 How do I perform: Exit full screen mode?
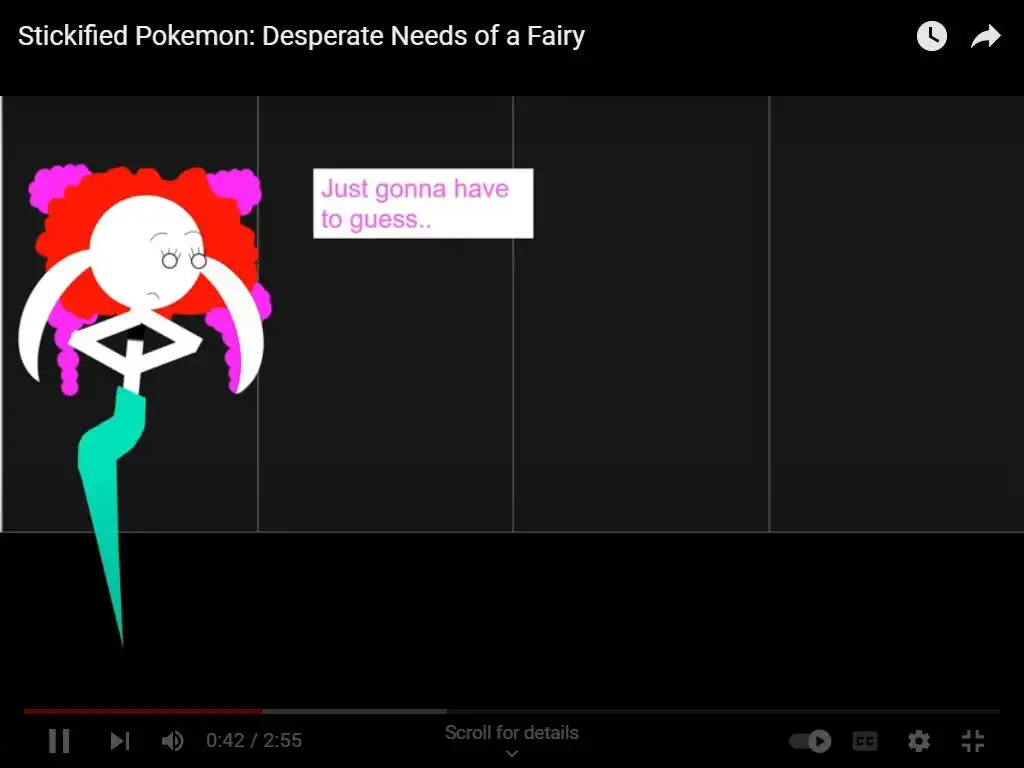pos(972,741)
